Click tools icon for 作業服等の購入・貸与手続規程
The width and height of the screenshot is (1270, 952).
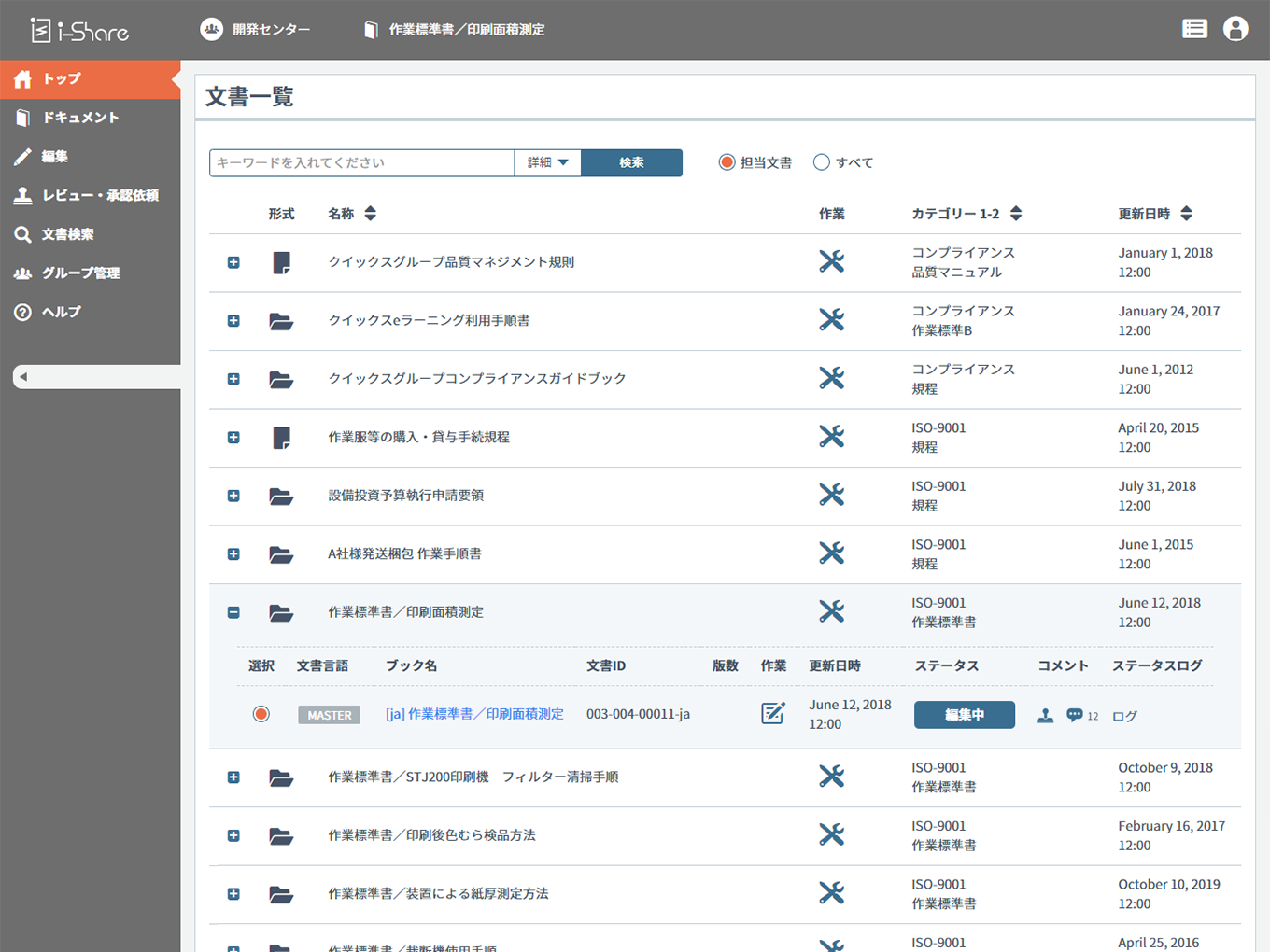pos(831,437)
